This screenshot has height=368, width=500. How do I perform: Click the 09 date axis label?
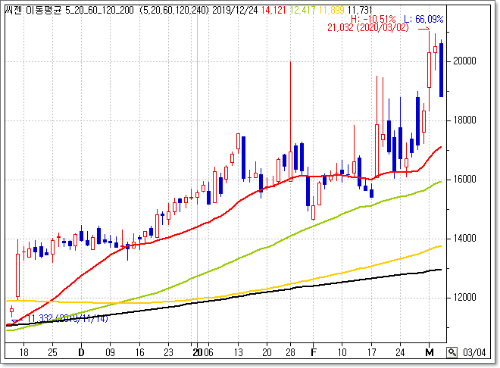click(110, 352)
